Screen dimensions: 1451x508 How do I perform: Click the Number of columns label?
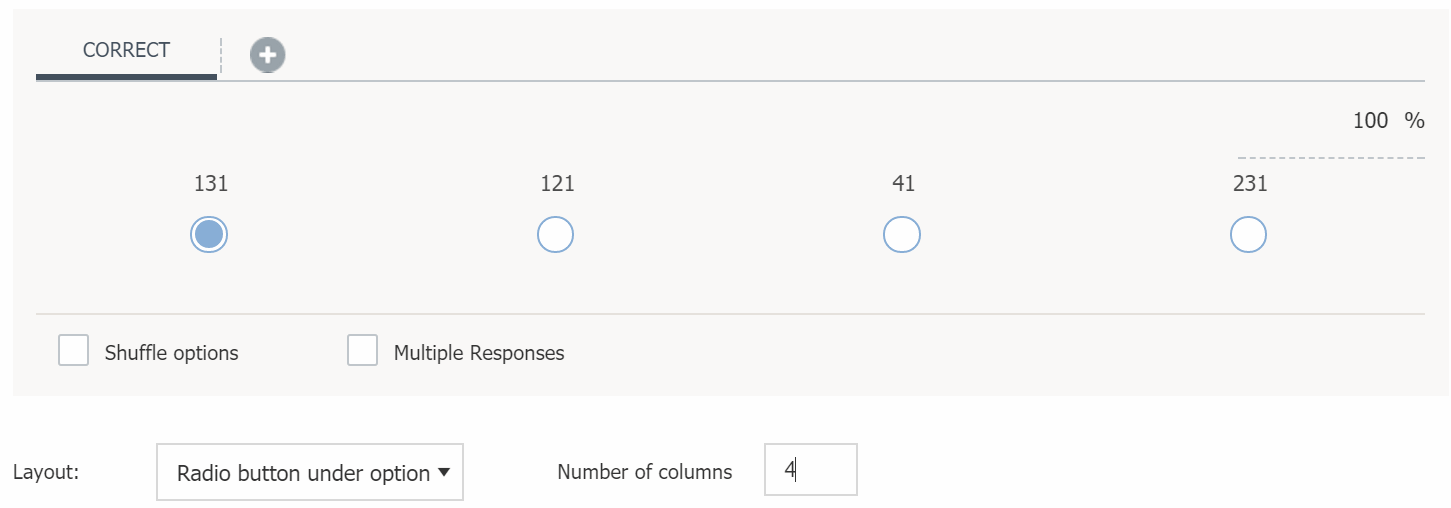coord(644,472)
